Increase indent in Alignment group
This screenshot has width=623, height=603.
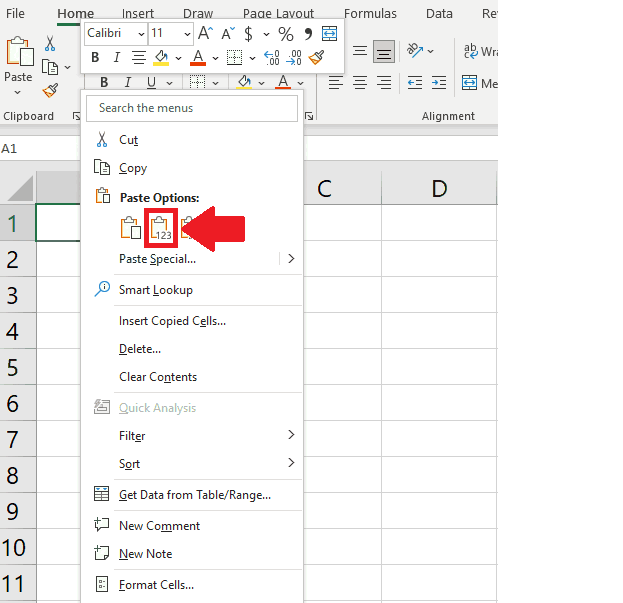coord(439,83)
